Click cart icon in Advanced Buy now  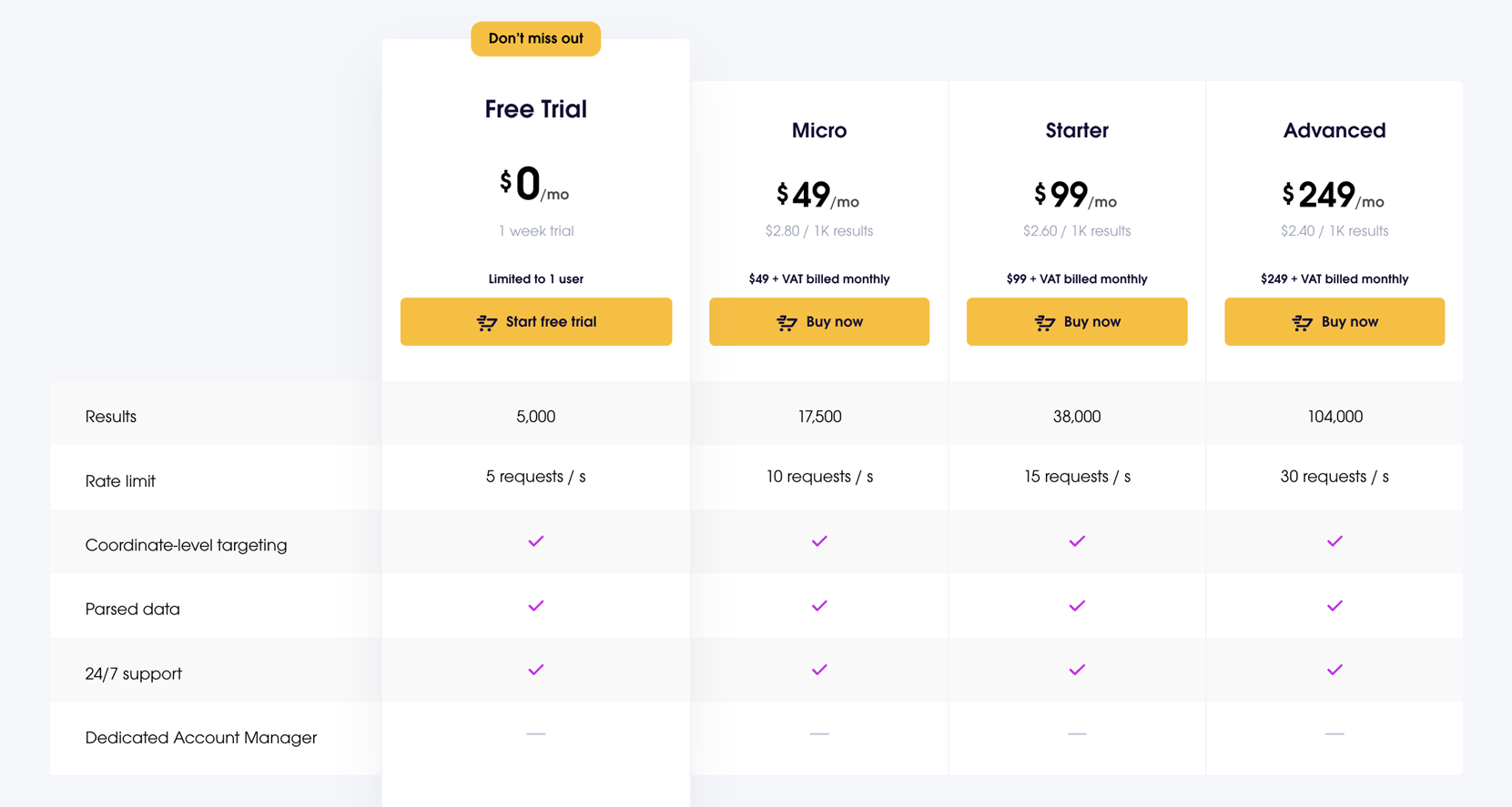click(1302, 322)
